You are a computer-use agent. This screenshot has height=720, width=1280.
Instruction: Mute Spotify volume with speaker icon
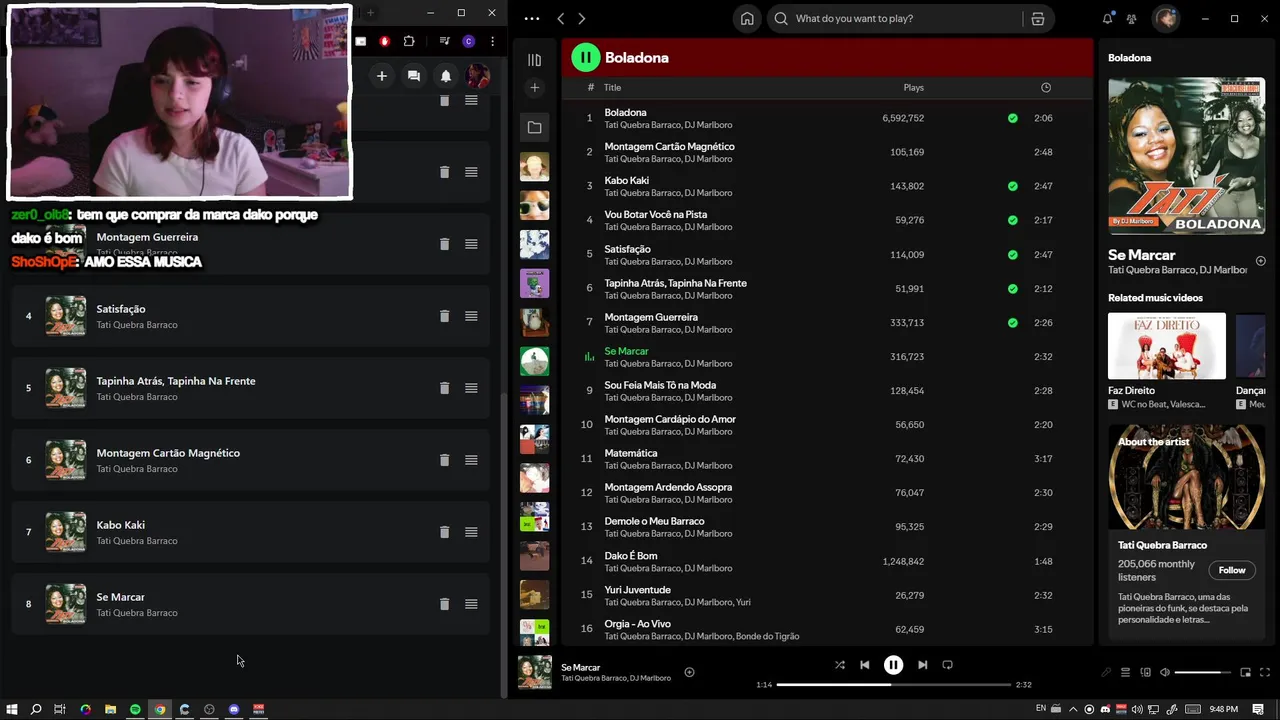tap(1165, 672)
